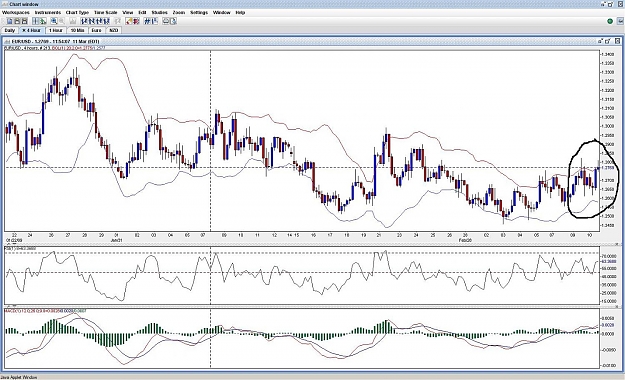Image resolution: width=625 pixels, height=380 pixels.
Task: Close the EURUSD chart inner window
Action: click(x=617, y=41)
